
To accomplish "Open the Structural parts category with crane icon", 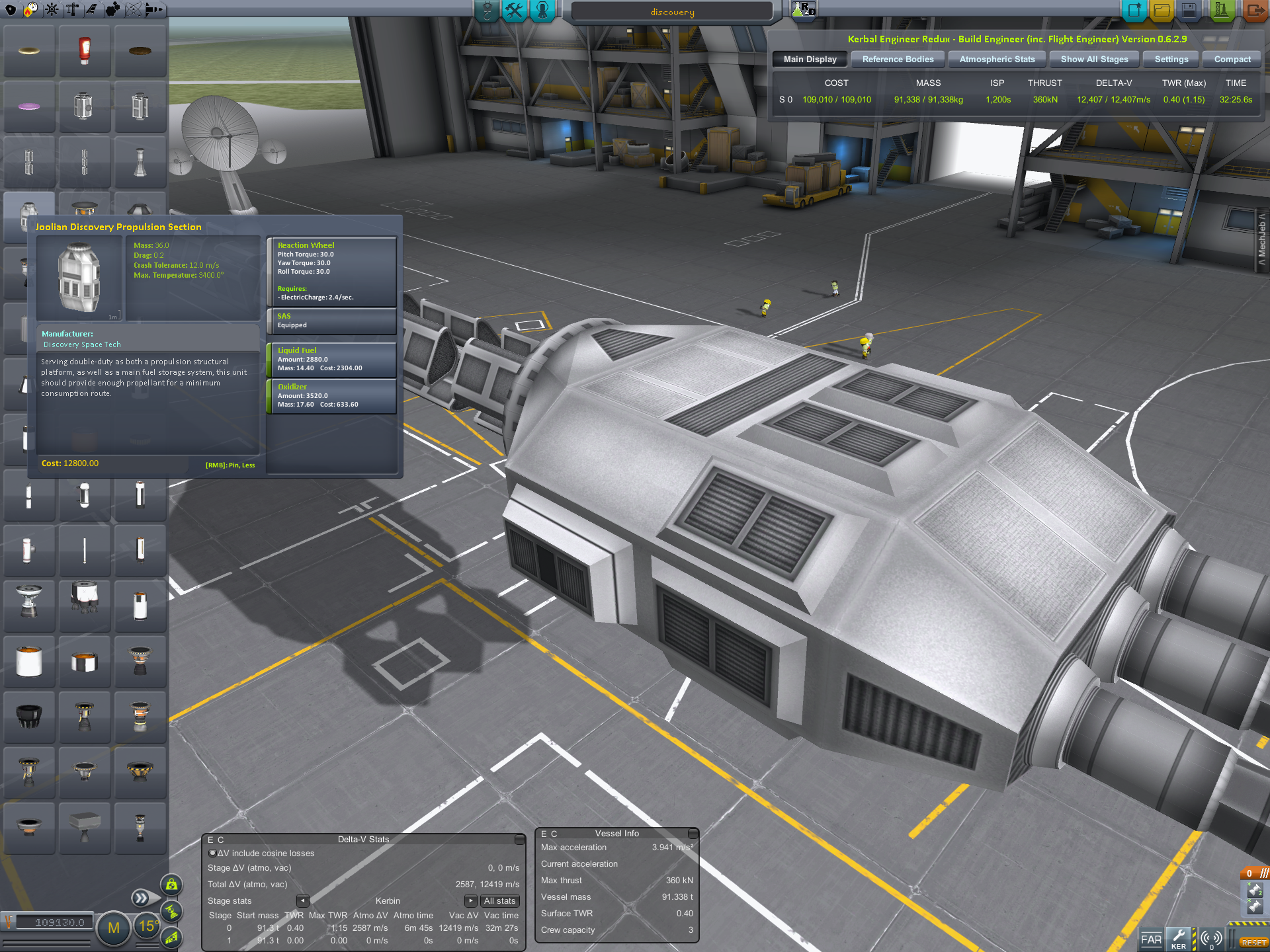I will point(72,9).
